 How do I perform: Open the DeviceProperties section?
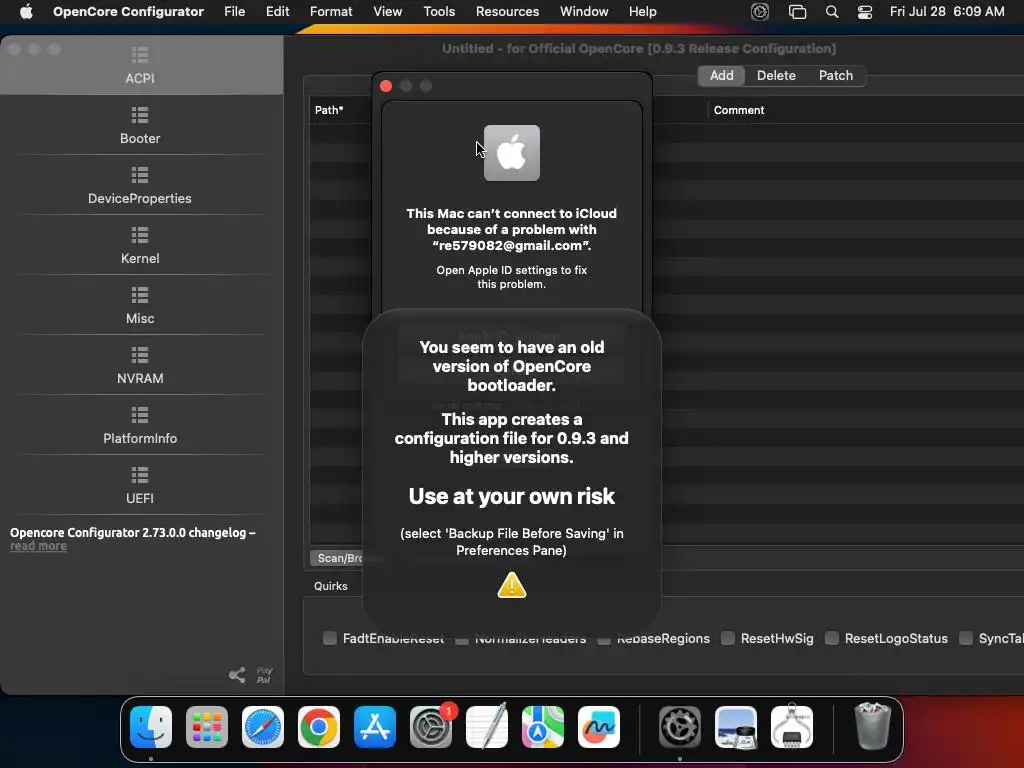point(140,185)
